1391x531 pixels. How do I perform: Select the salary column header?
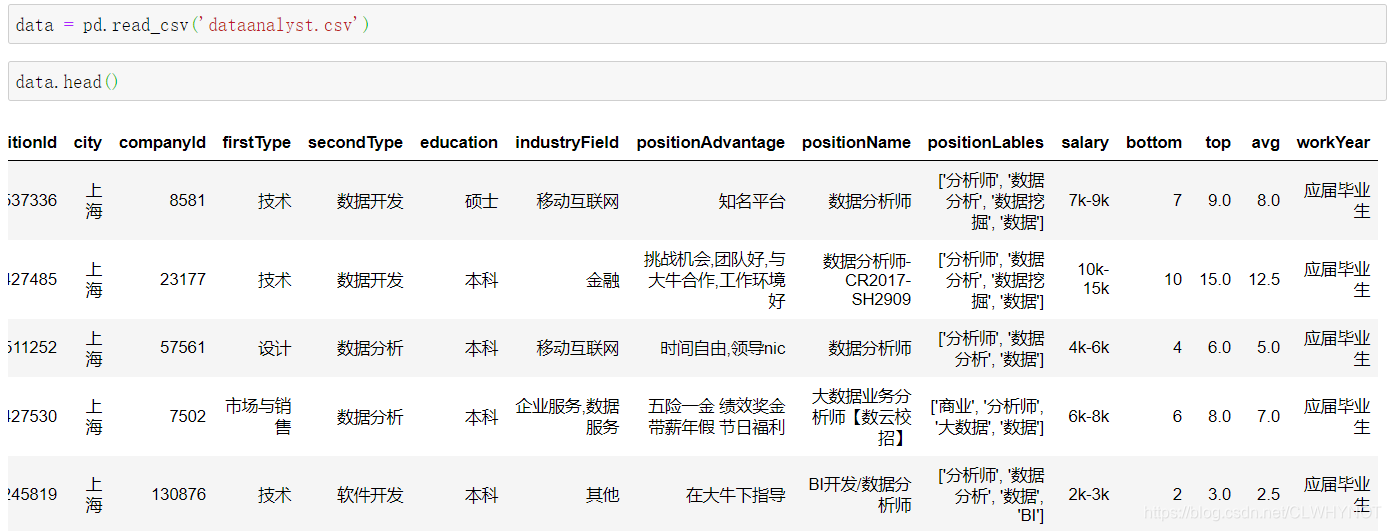click(1085, 142)
